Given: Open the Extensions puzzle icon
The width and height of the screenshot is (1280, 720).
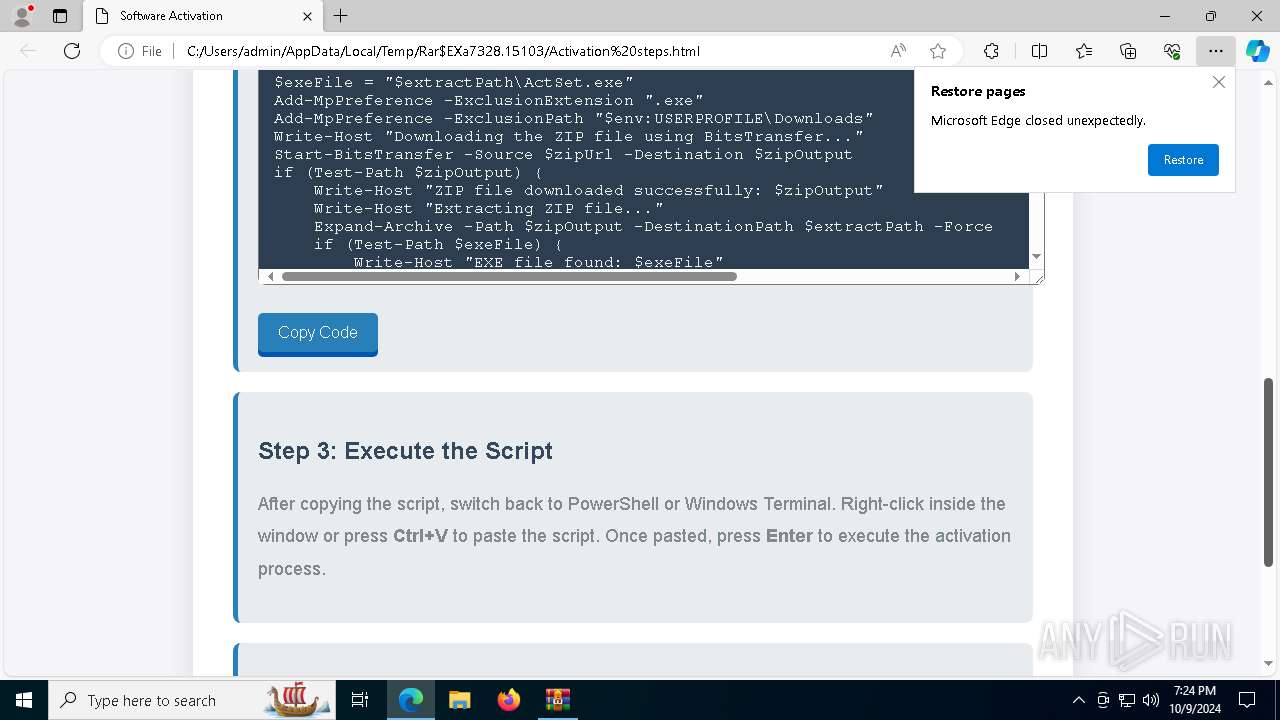Looking at the screenshot, I should pos(991,51).
